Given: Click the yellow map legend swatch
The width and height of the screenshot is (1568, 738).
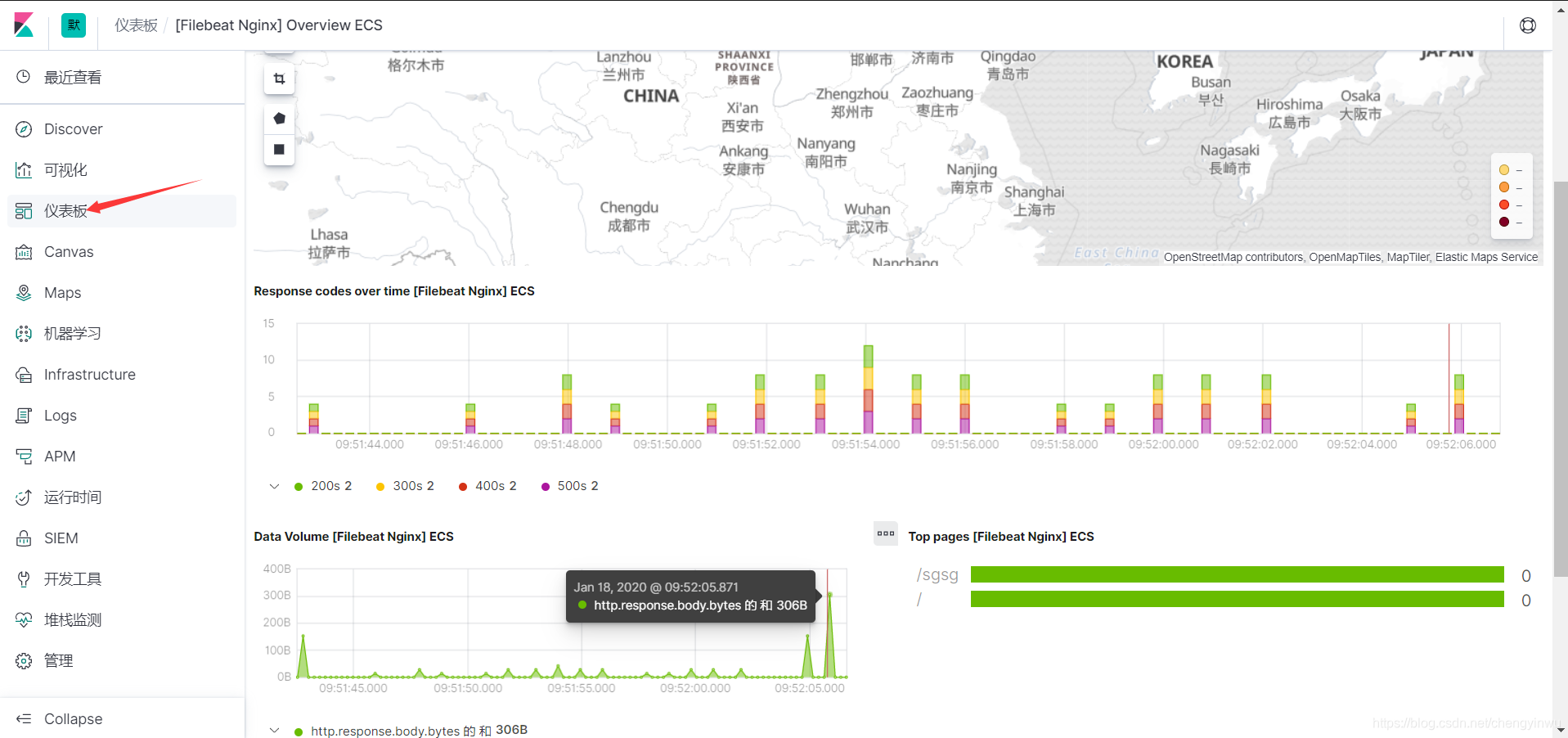Looking at the screenshot, I should (1504, 170).
